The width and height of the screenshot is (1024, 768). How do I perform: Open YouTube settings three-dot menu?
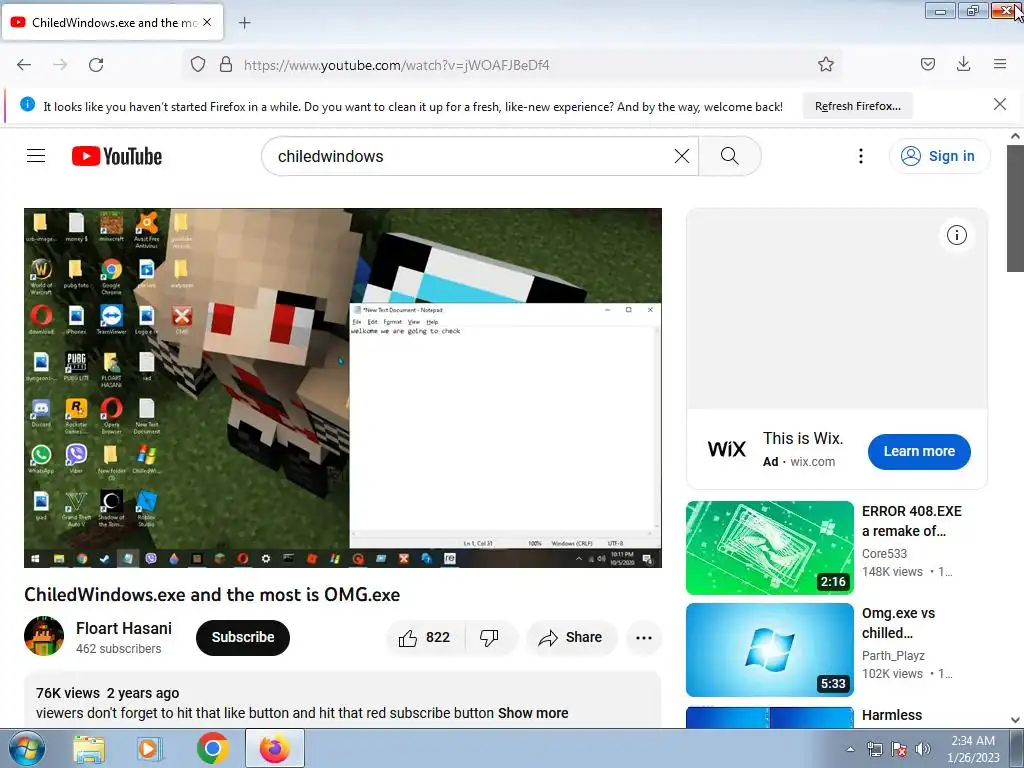[861, 156]
